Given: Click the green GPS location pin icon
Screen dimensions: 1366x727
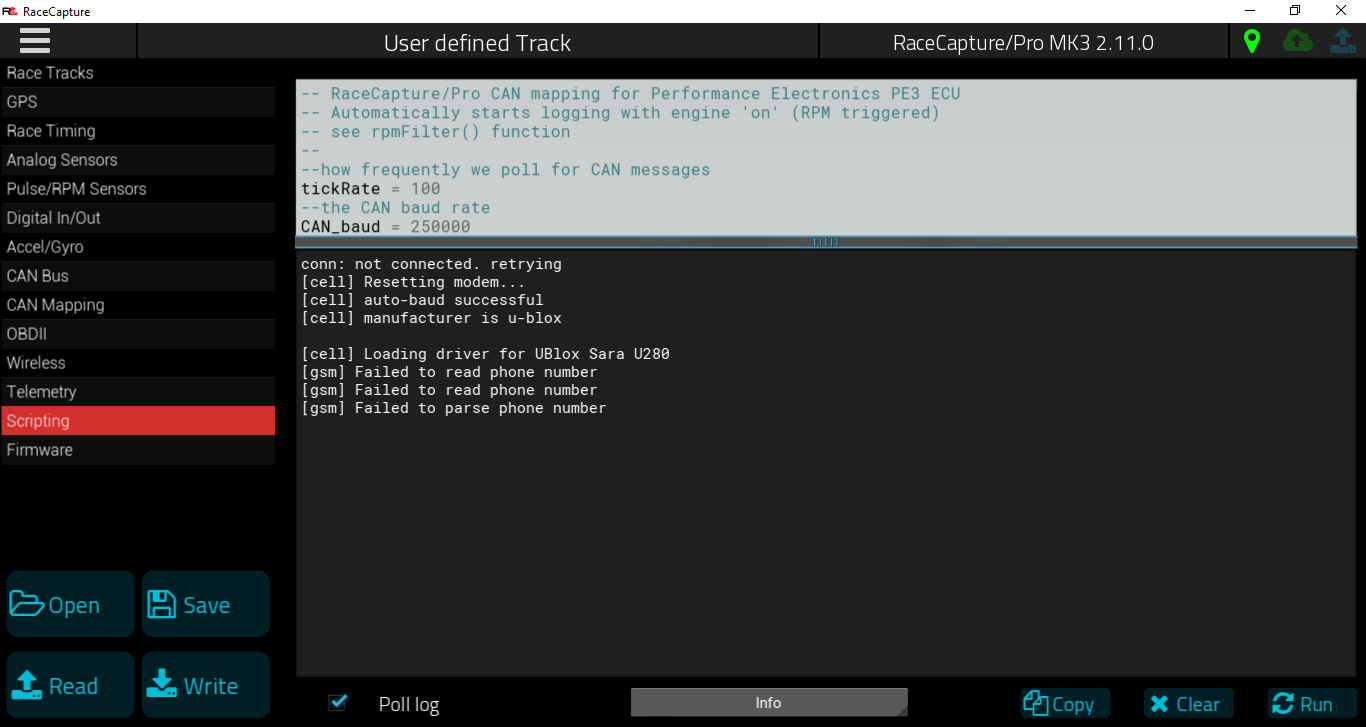Looking at the screenshot, I should coord(1251,41).
